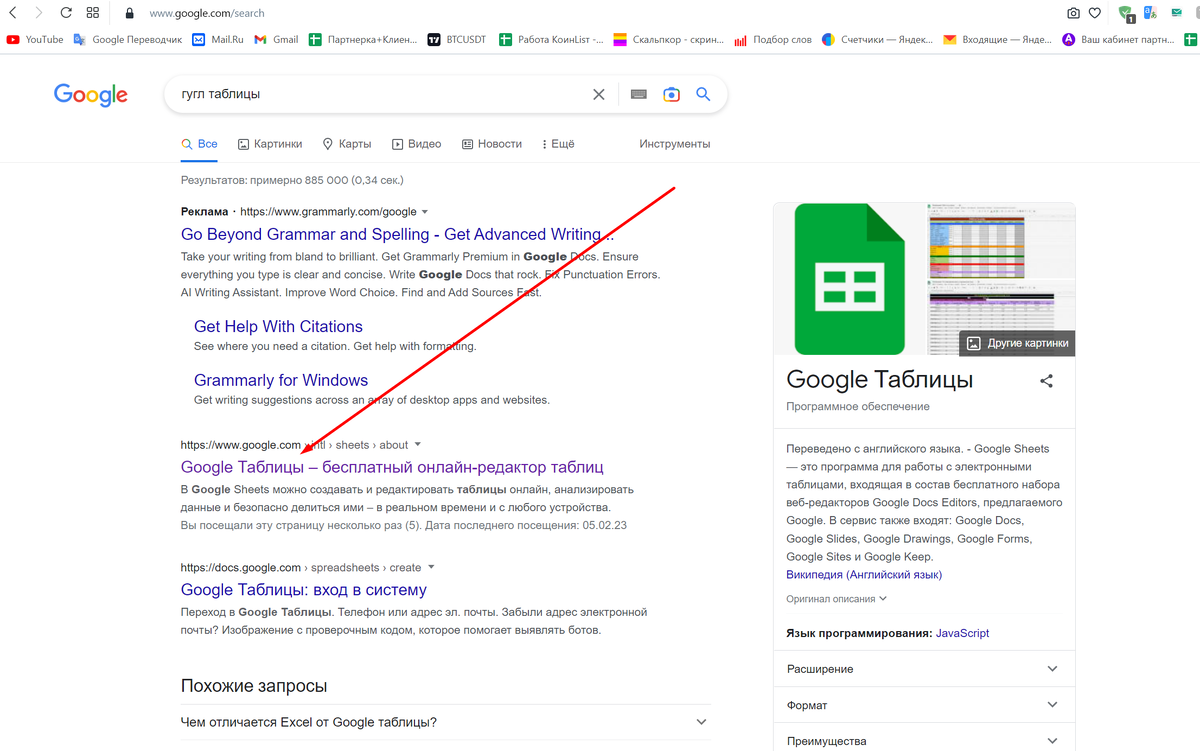Expand Чем отличается Excel от Google таблицы
The height and width of the screenshot is (751, 1200).
[446, 722]
